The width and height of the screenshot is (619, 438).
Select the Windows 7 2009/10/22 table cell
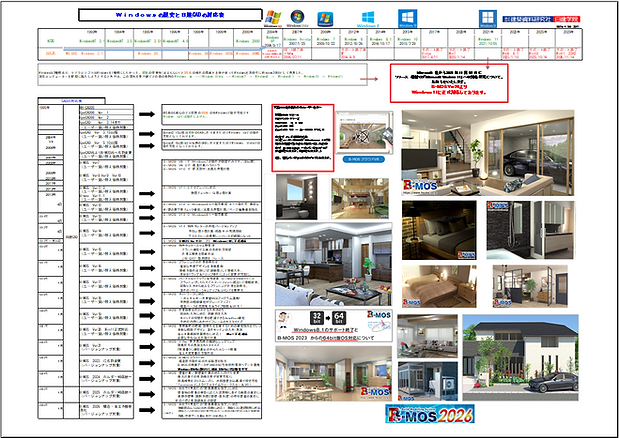326,42
